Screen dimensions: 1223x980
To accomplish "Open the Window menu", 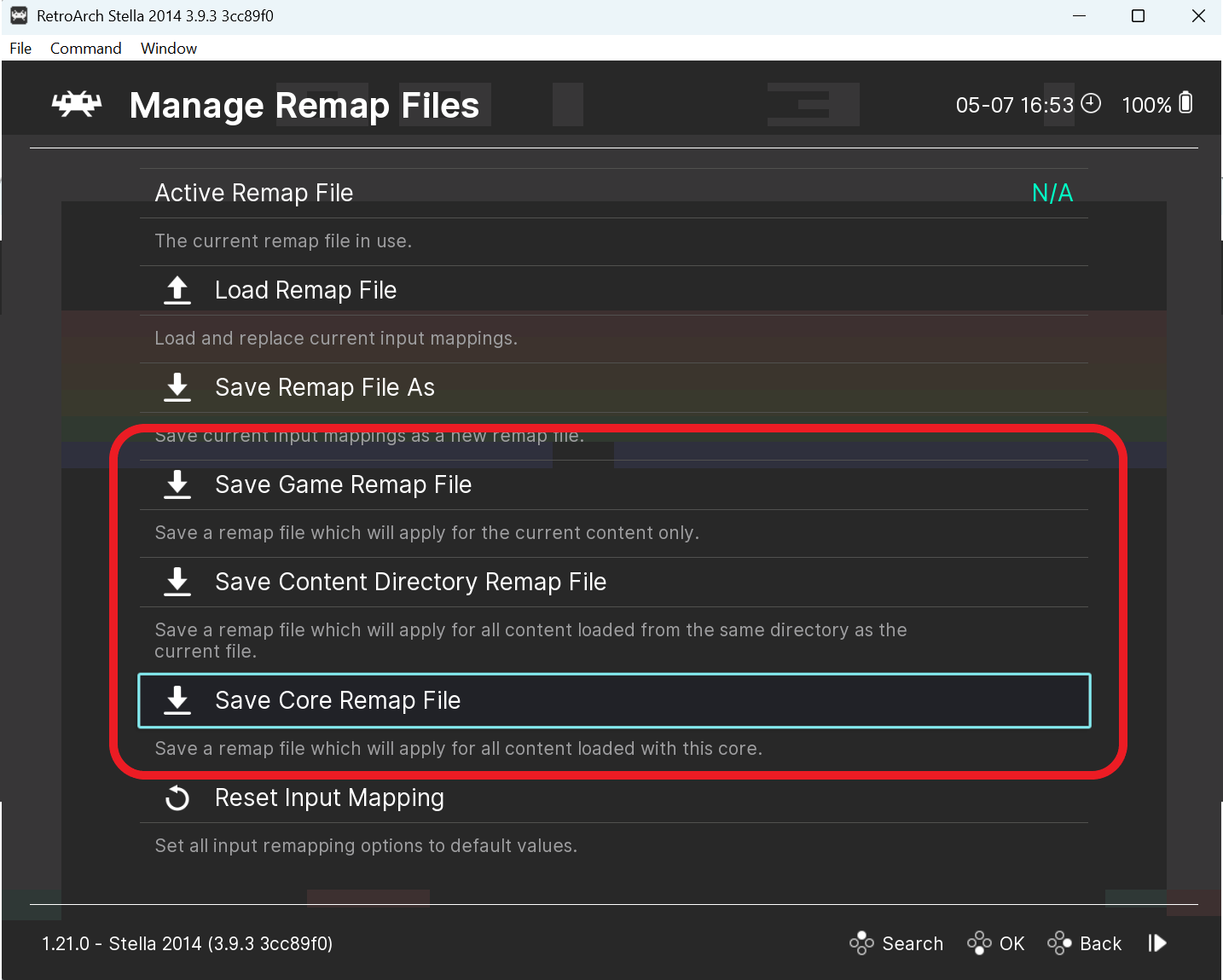I will tap(169, 49).
